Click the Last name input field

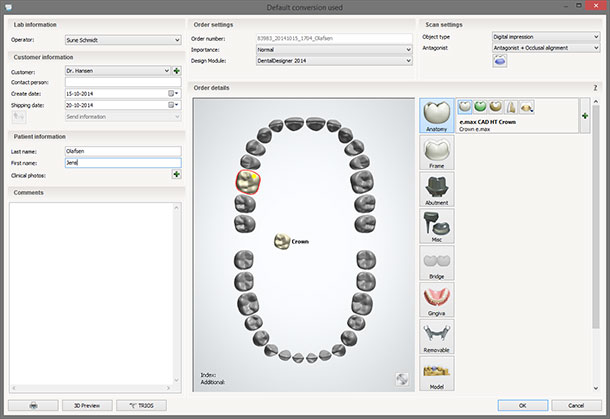[122, 149]
